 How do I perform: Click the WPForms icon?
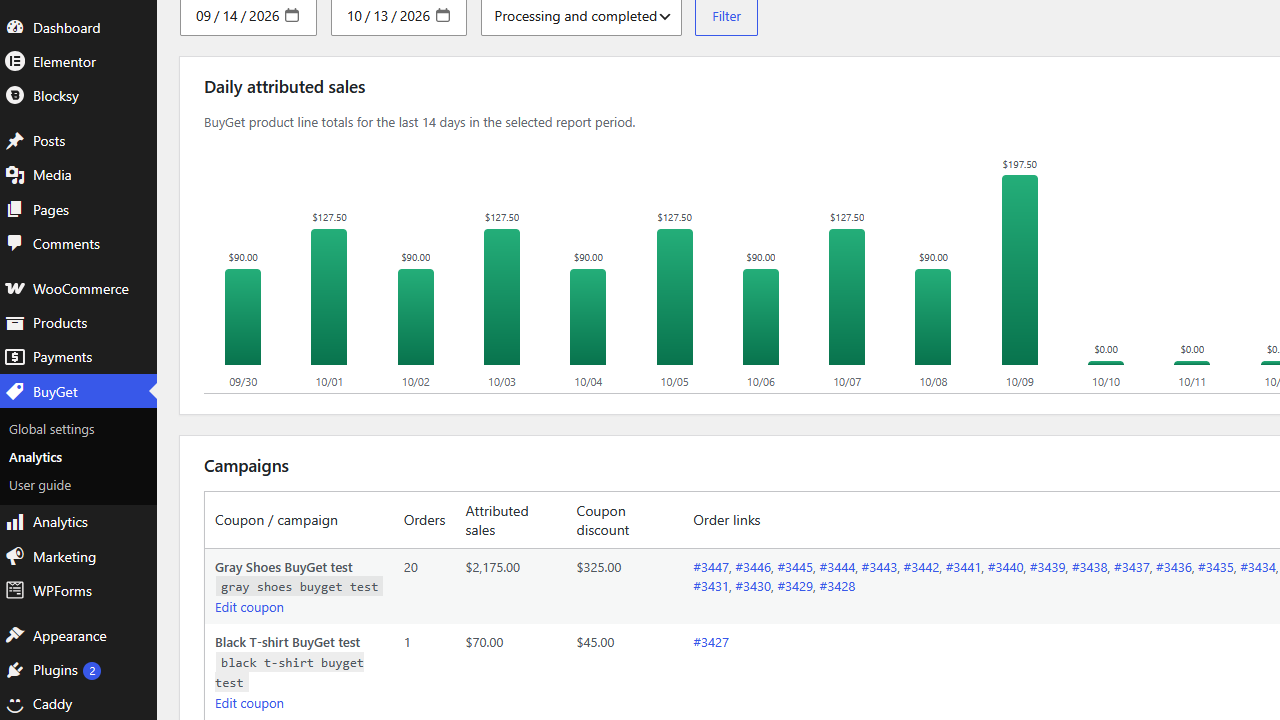click(15, 591)
